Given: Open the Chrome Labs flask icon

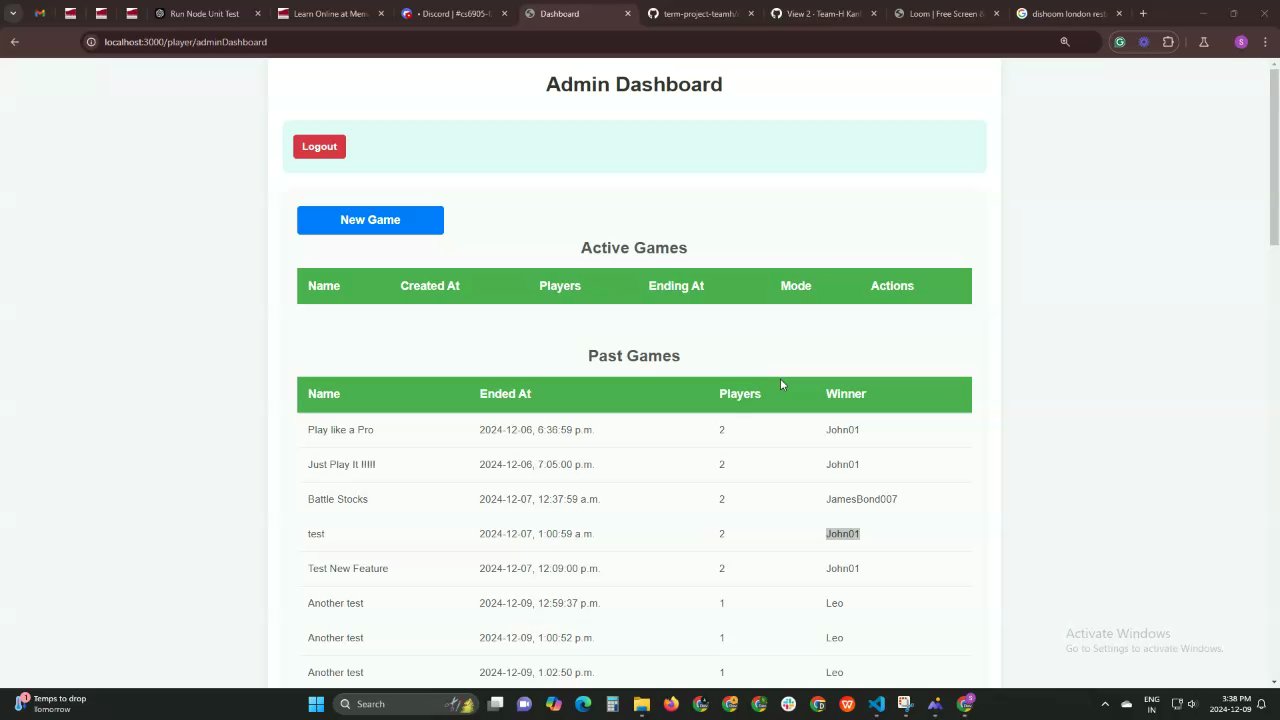Looking at the screenshot, I should pyautogui.click(x=1204, y=42).
